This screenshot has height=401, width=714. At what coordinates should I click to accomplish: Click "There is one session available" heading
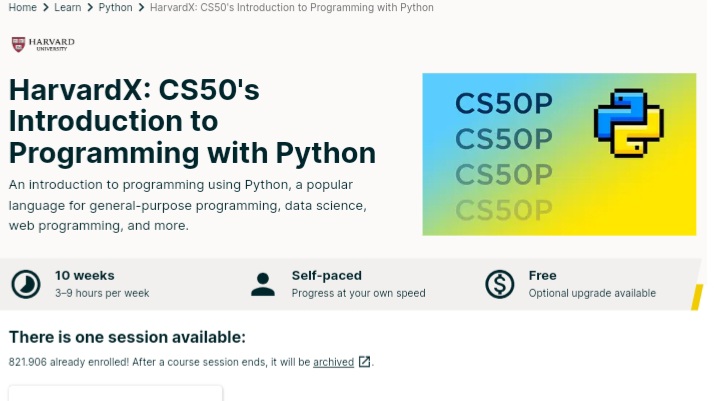point(127,337)
